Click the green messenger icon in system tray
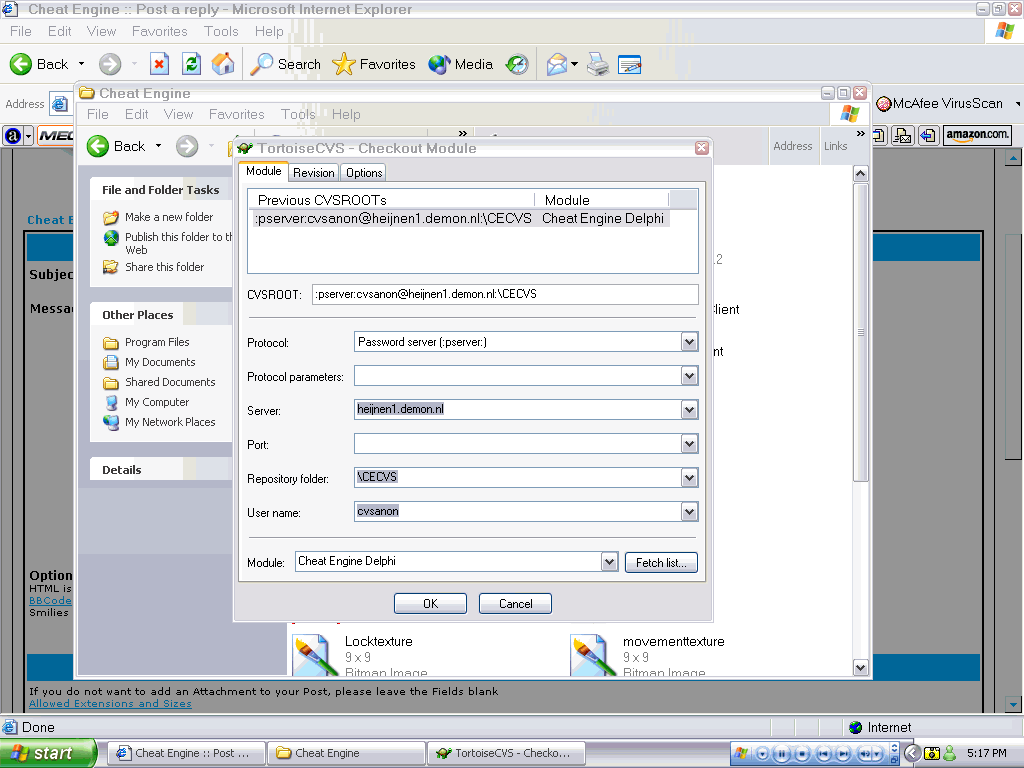Viewport: 1024px width, 768px height. point(950,753)
